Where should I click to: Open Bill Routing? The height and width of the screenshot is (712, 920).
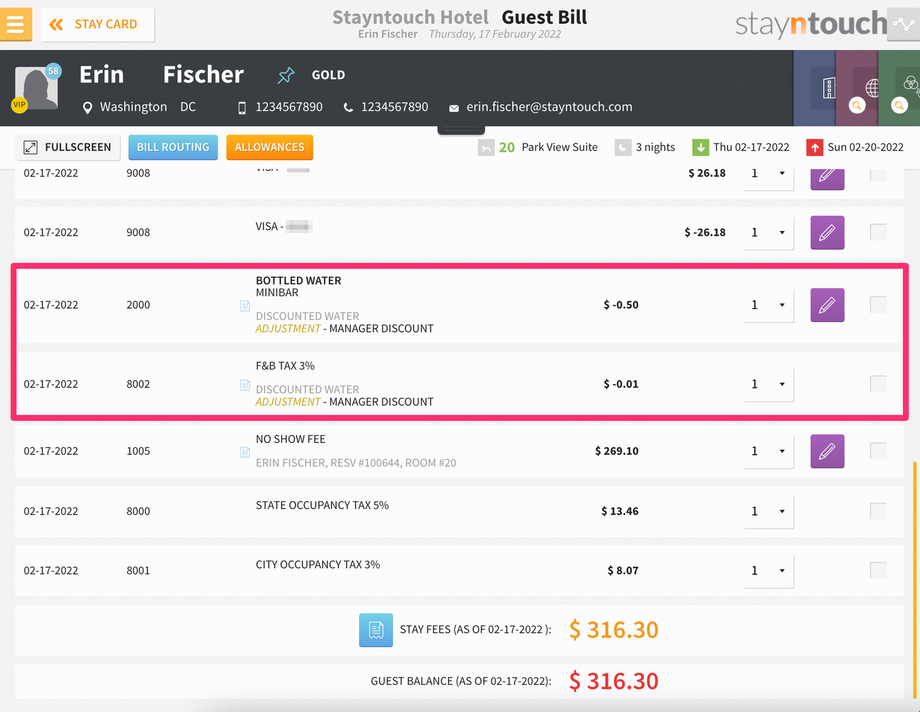coord(173,147)
